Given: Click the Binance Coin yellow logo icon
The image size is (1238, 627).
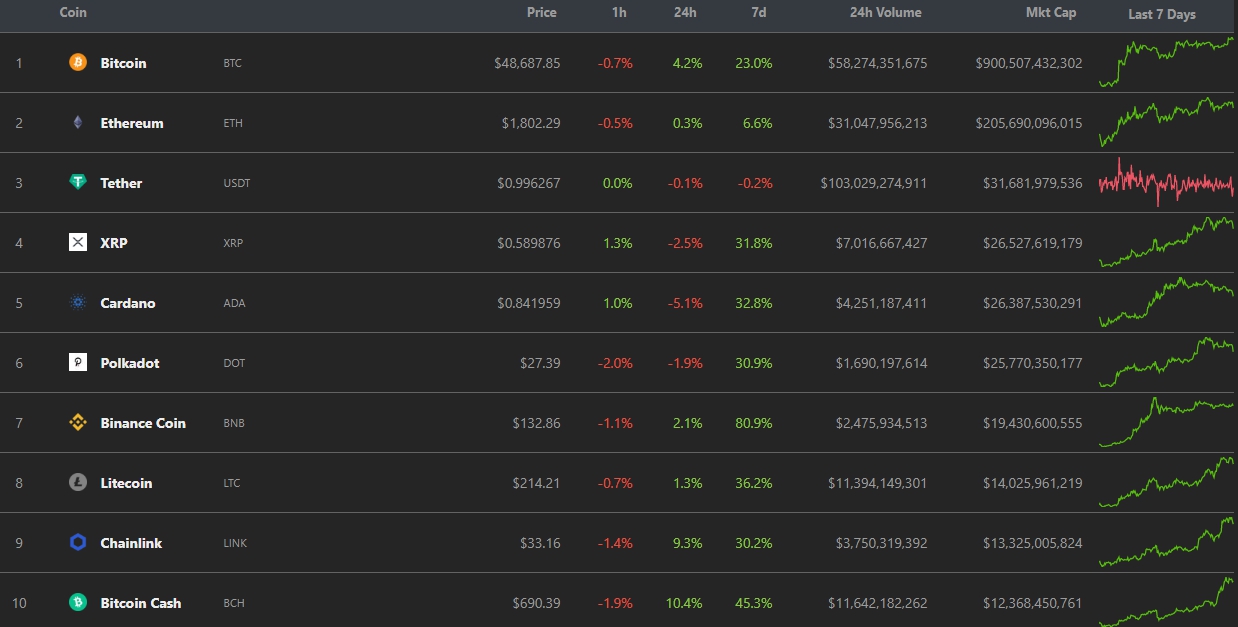Looking at the screenshot, I should (78, 423).
